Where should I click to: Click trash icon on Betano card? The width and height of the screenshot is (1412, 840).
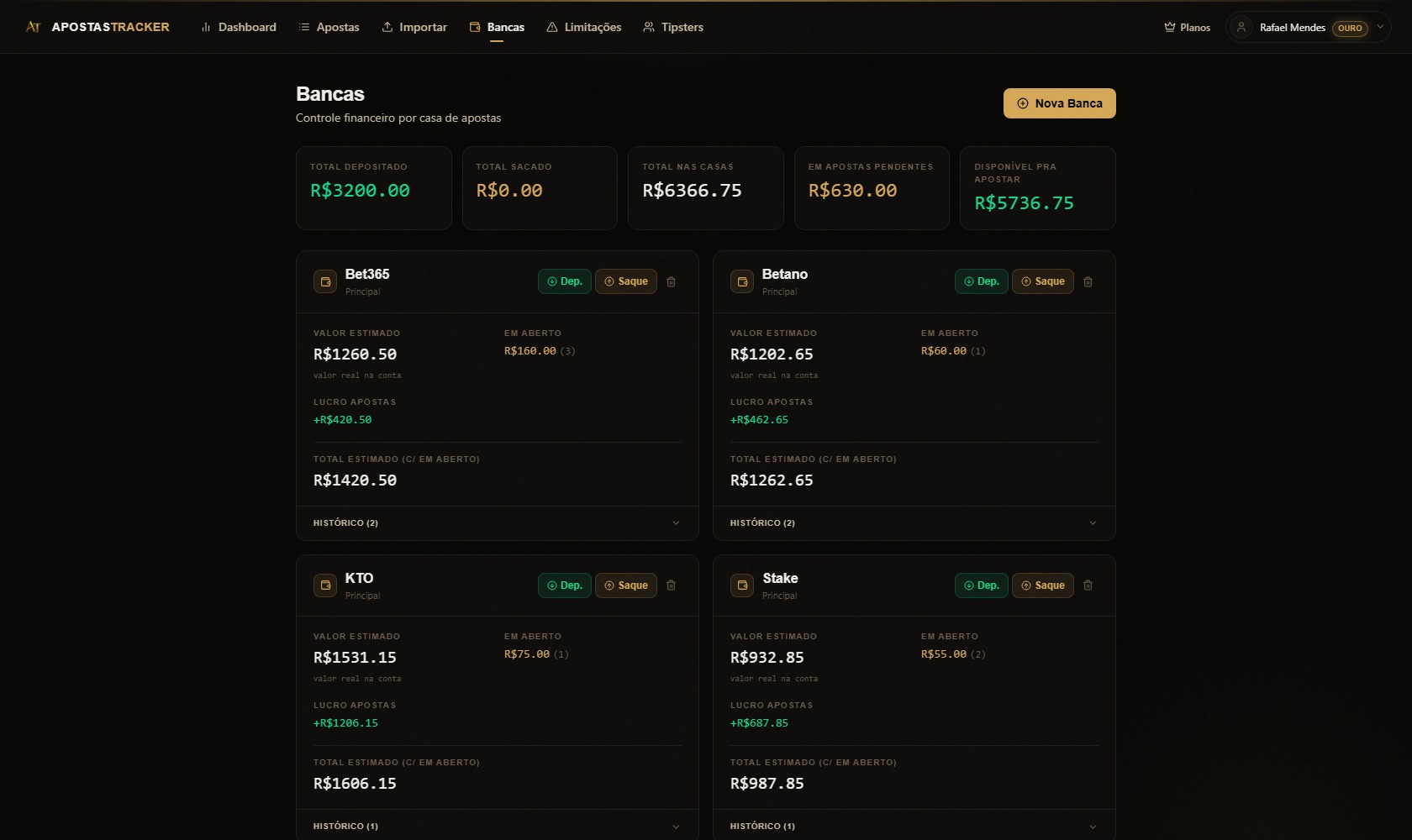pyautogui.click(x=1088, y=281)
